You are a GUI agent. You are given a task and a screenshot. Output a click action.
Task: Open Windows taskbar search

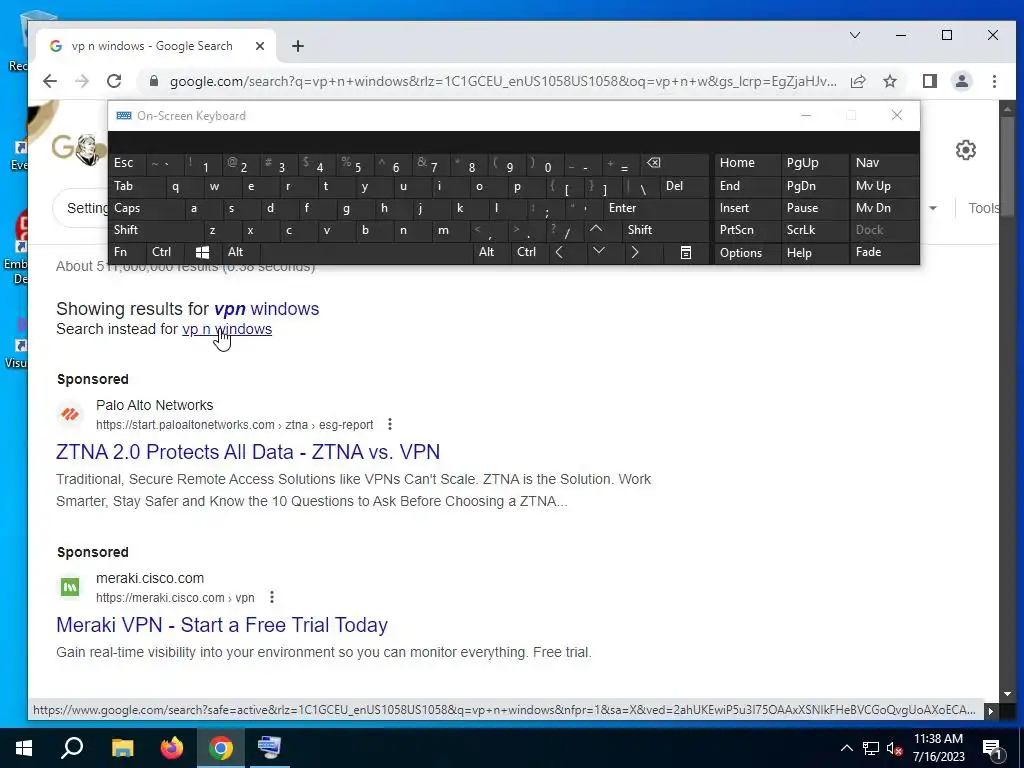(72, 748)
